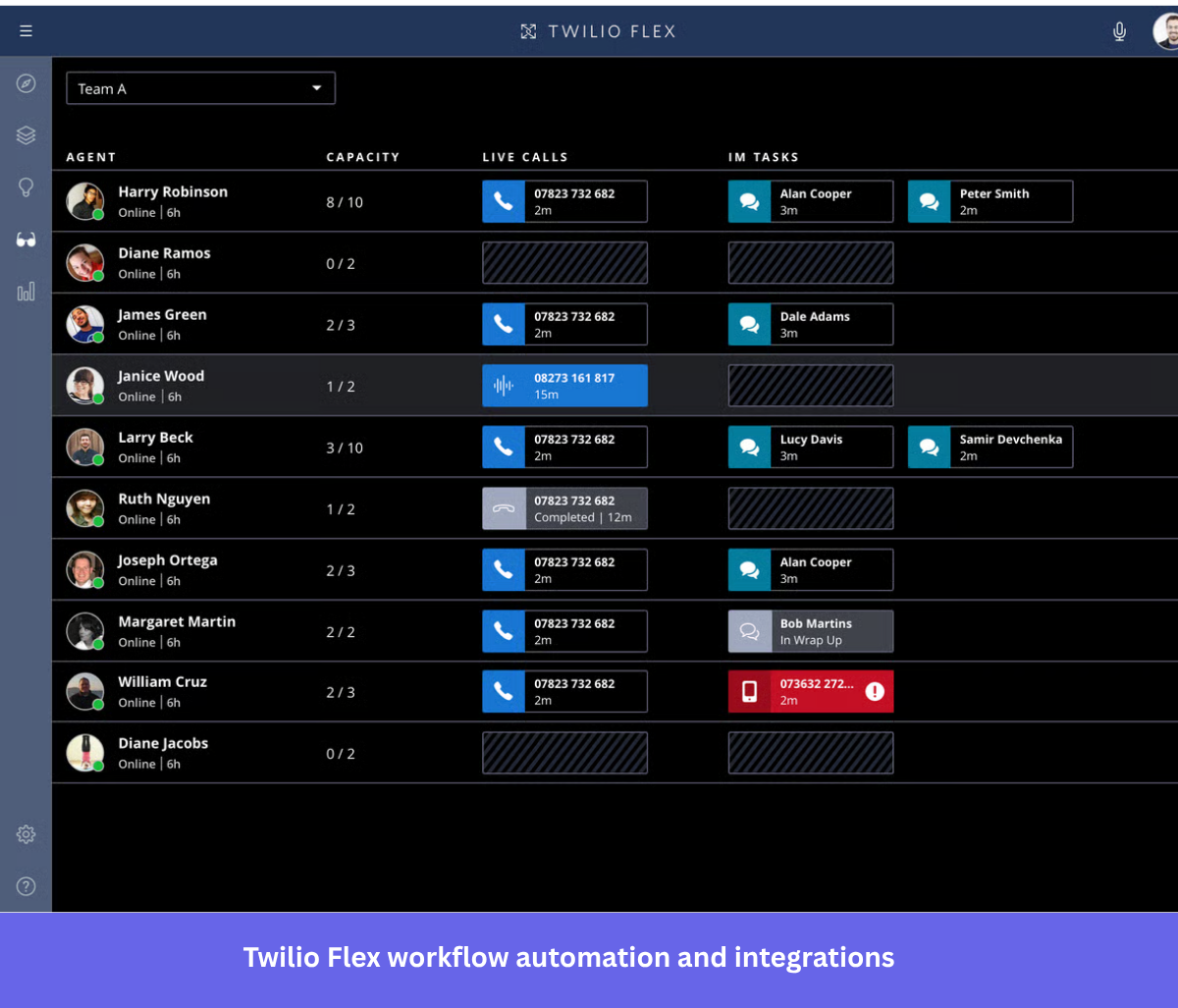Select Janice Wood's active call 08273 161 817
This screenshot has height=1008, width=1178.
click(x=564, y=386)
